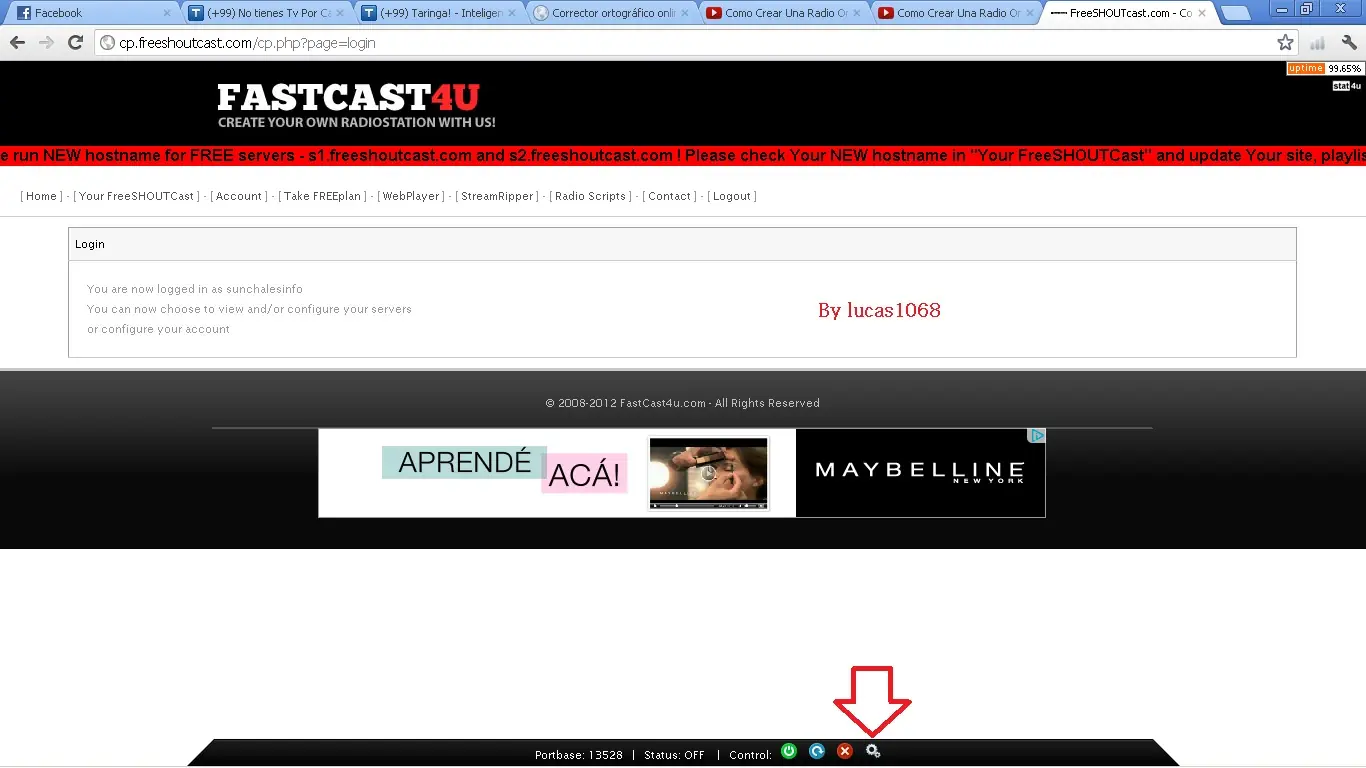Start the server with the green power icon
This screenshot has width=1366, height=768.
point(789,751)
